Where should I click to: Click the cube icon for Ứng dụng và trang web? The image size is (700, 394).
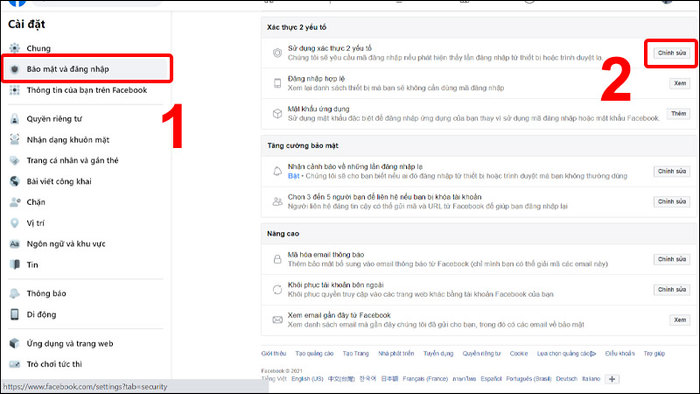click(x=15, y=343)
